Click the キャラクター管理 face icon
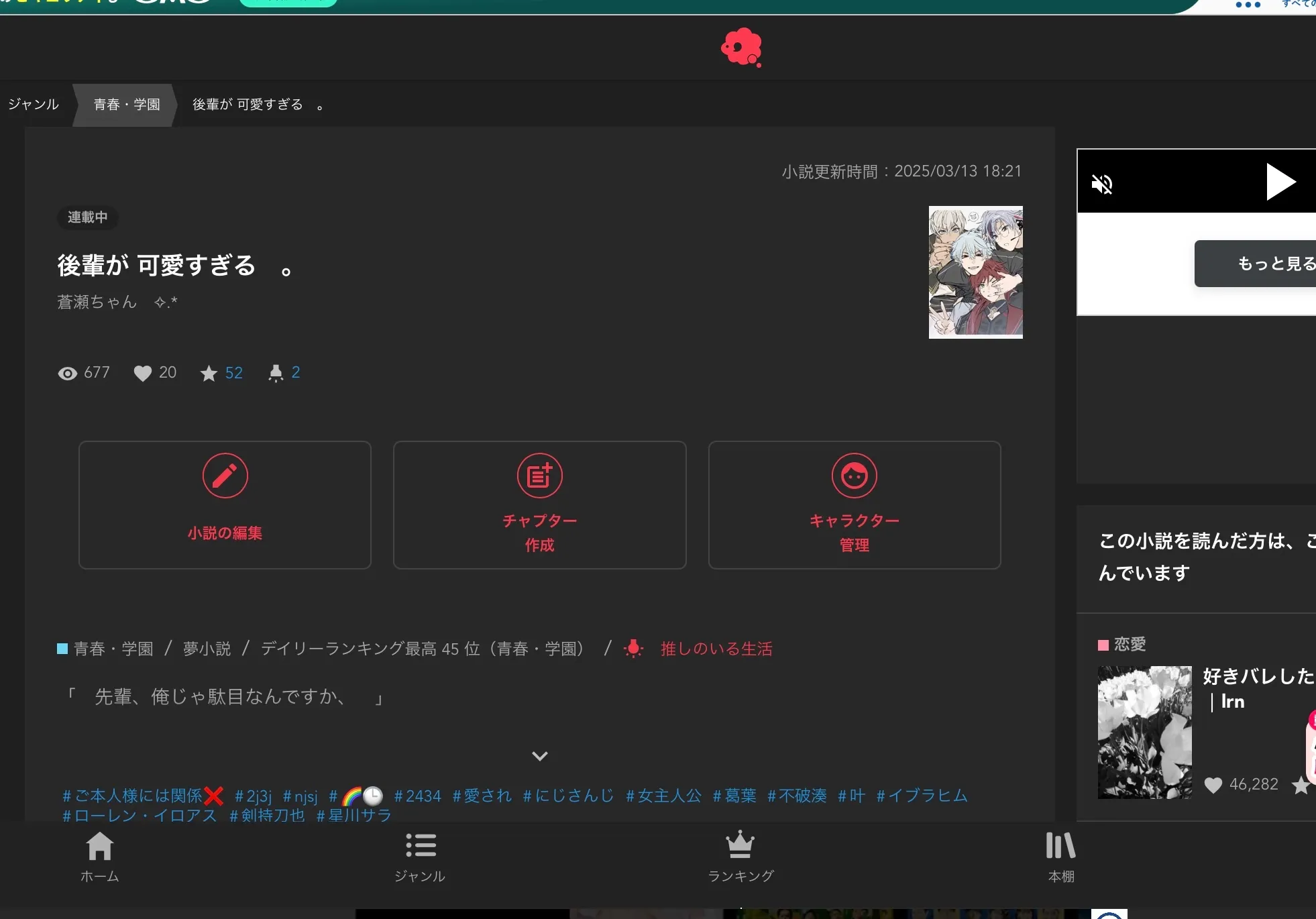The image size is (1316, 919). (854, 476)
